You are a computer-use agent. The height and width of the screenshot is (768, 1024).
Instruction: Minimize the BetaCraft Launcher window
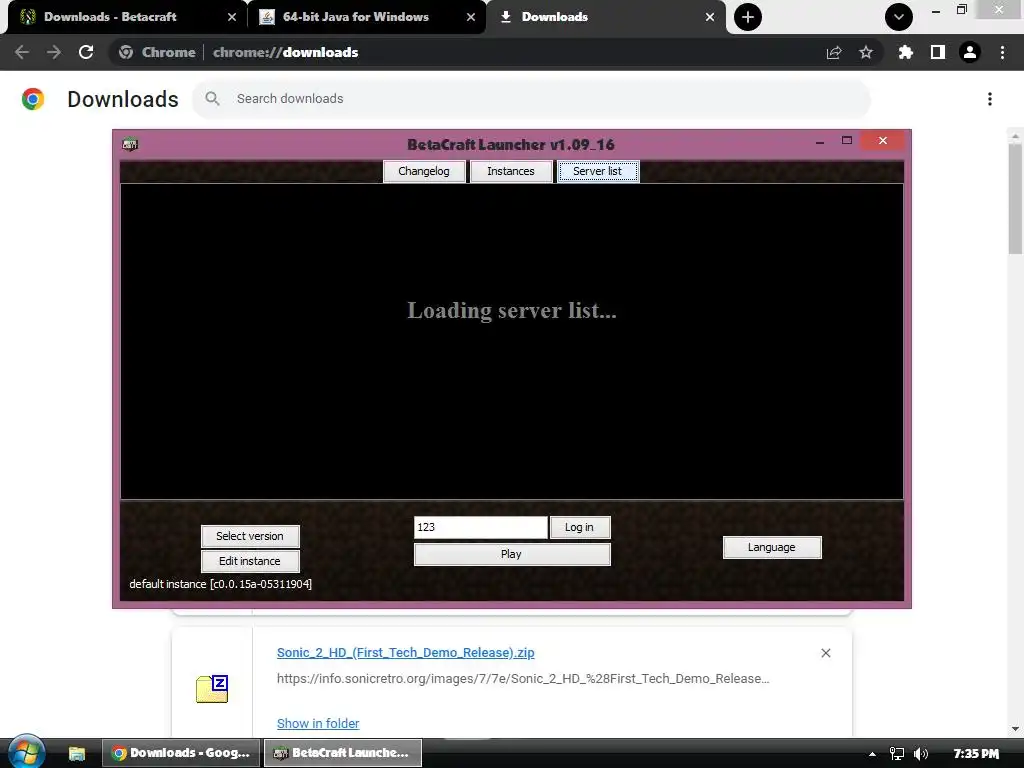pos(820,141)
